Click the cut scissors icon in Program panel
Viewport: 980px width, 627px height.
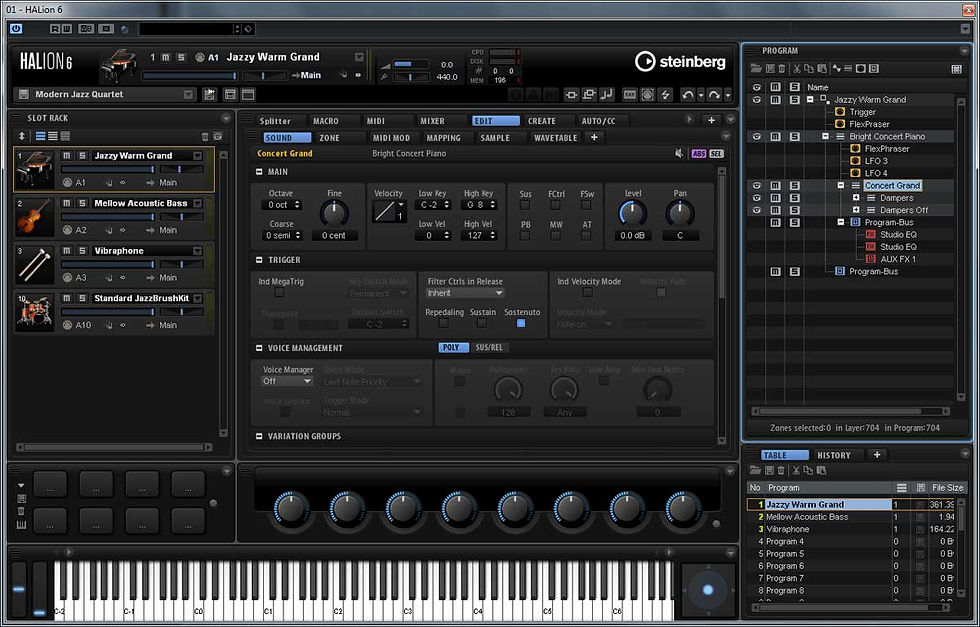pos(796,69)
